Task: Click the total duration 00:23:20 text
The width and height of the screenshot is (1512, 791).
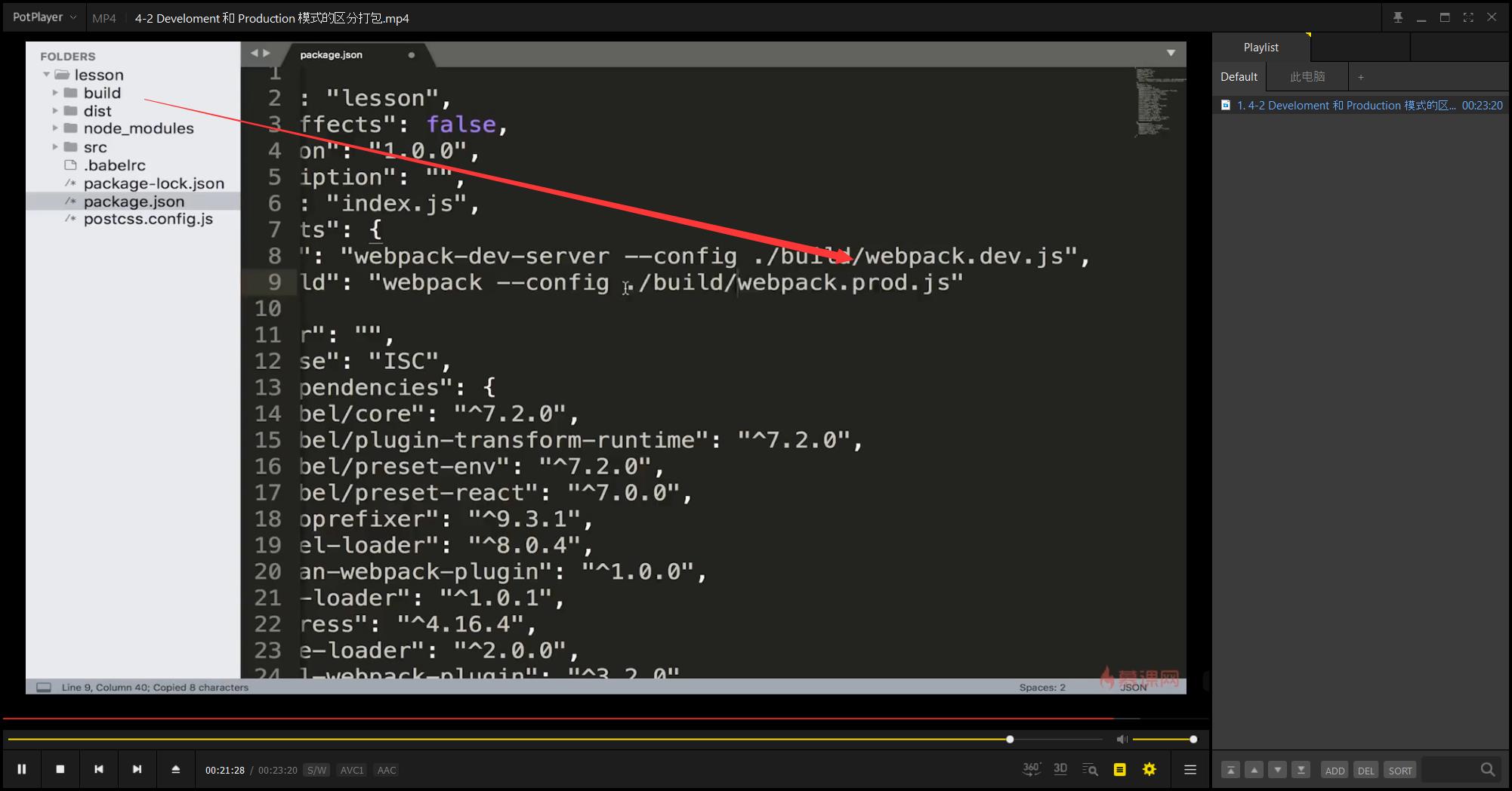Action: click(278, 770)
